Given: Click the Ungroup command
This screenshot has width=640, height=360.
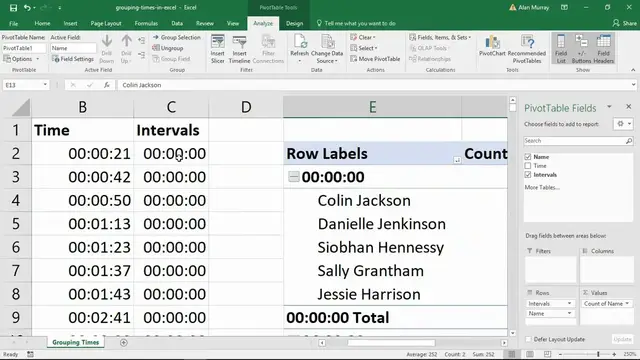Looking at the screenshot, I should tap(168, 48).
